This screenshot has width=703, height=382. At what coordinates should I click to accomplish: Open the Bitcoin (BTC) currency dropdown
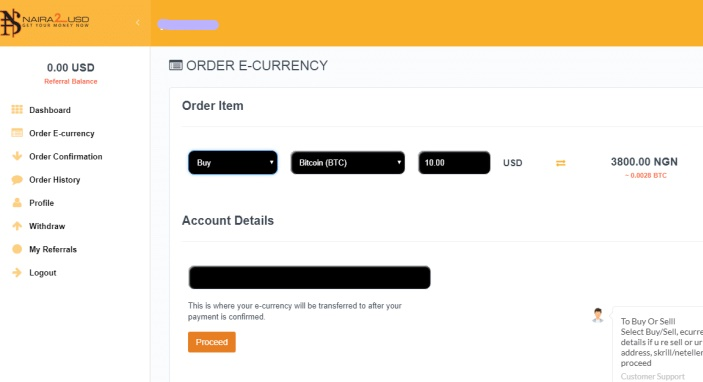click(x=348, y=162)
